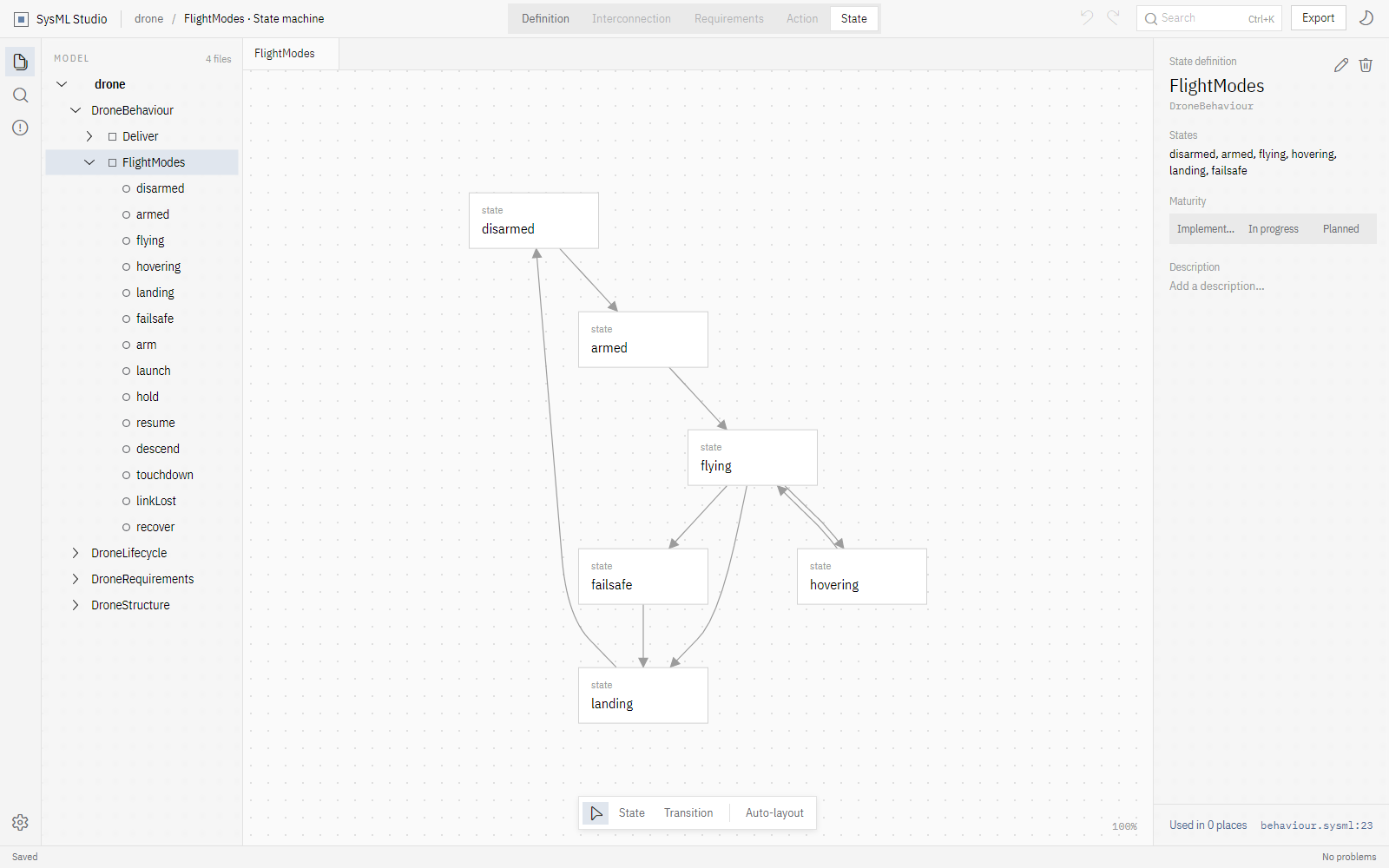
Task: Toggle dark mode moon icon
Action: pos(1366,17)
